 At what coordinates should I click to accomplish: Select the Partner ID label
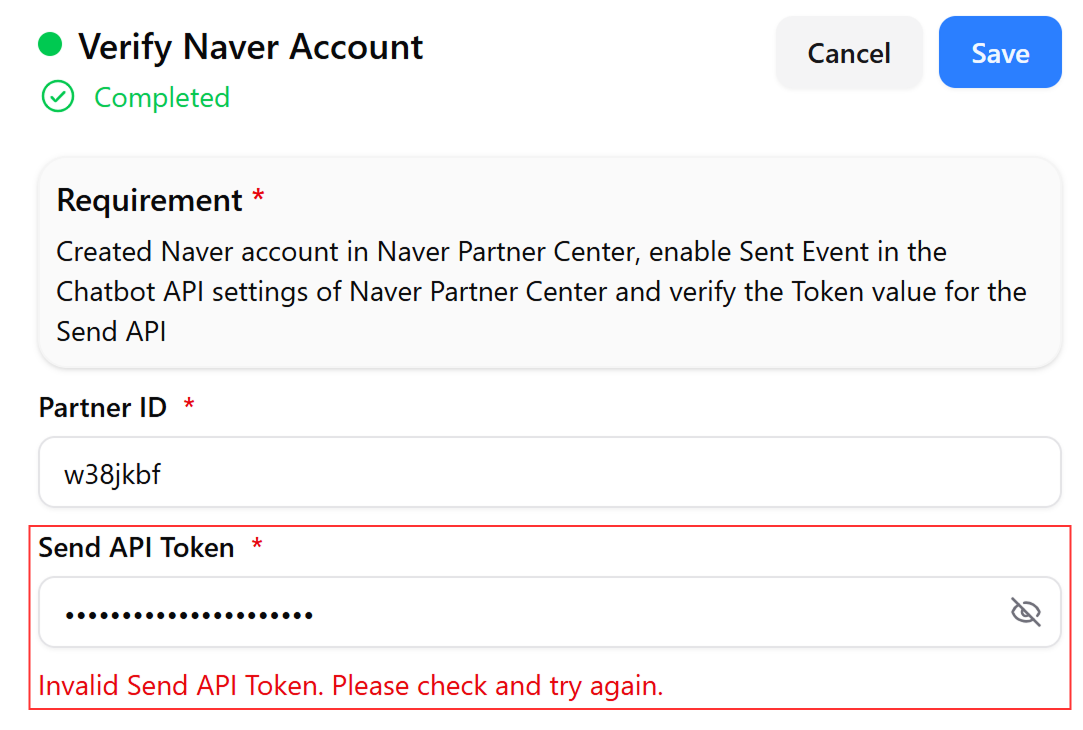tap(103, 407)
